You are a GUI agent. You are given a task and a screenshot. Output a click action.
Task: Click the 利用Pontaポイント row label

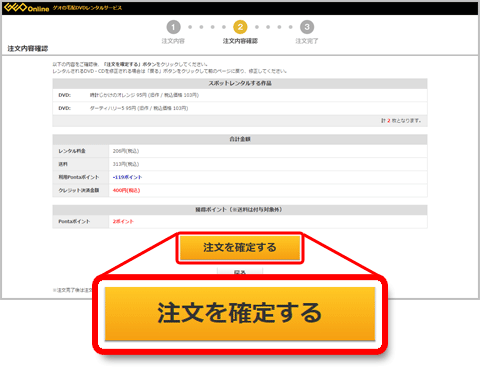click(79, 177)
